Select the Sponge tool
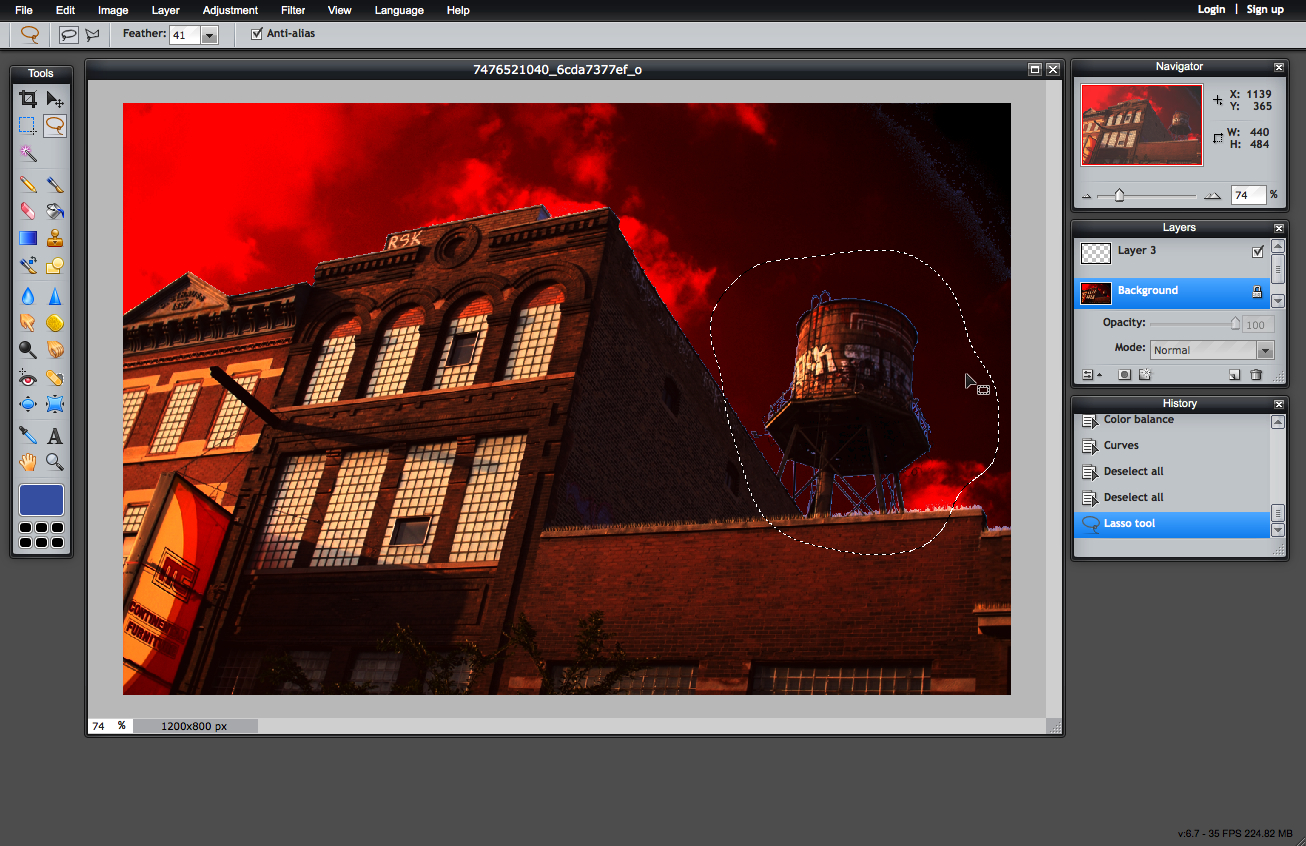Screen dimensions: 1306x846 click(55, 323)
